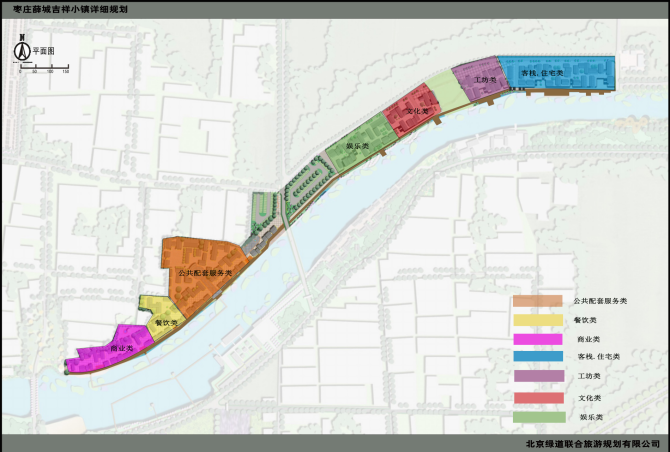Choose the green 娱乐类 legend swatch
This screenshot has width=670, height=452.
point(537,416)
